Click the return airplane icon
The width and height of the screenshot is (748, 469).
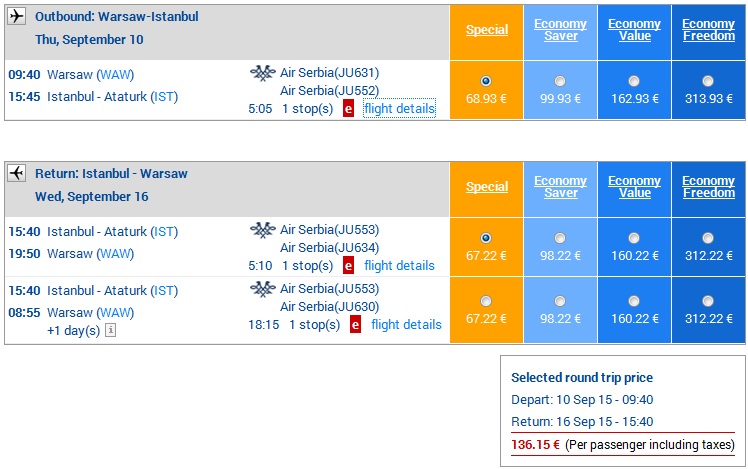[x=16, y=173]
